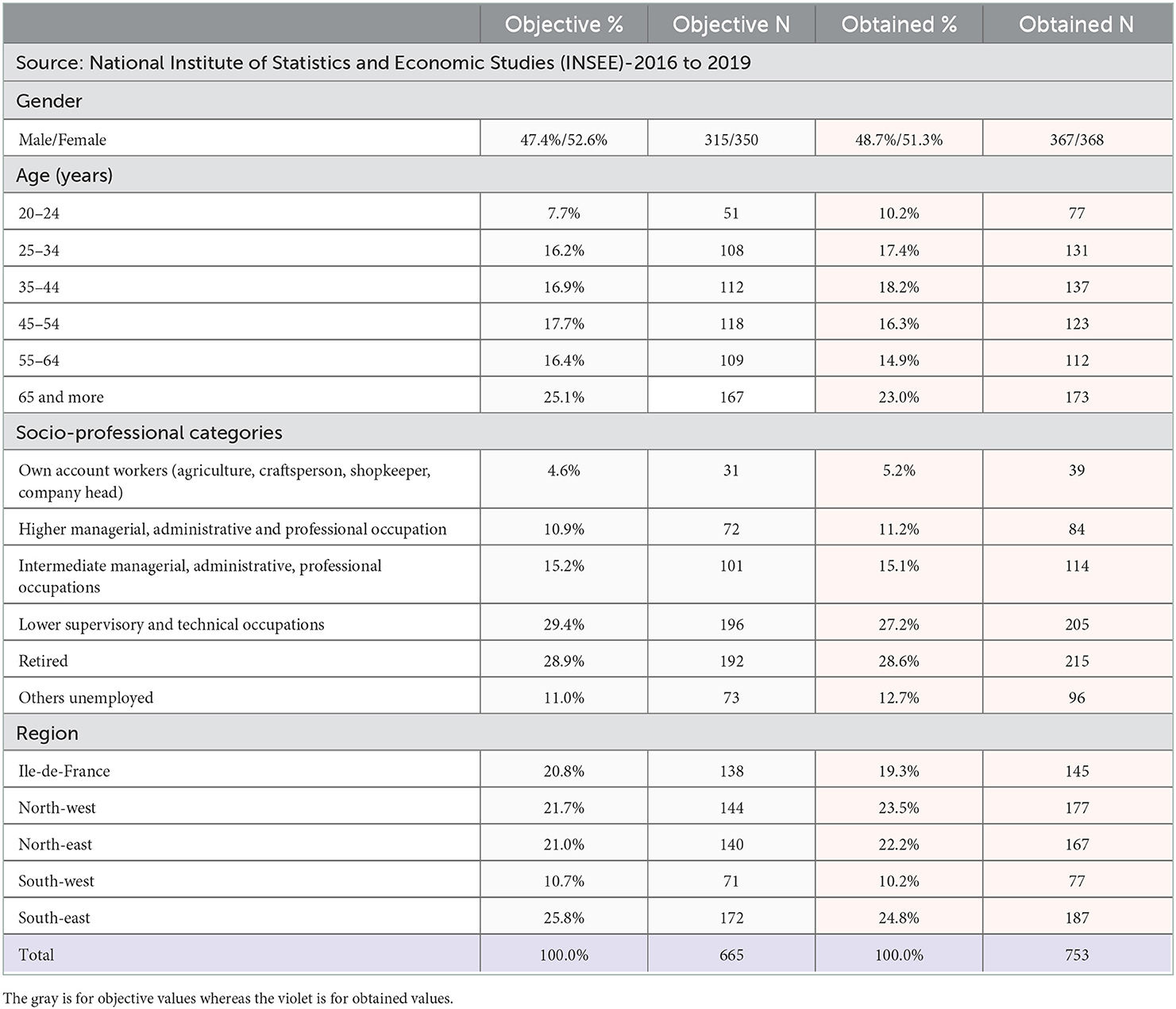Click the 'Obtained N' column header
This screenshot has height=1009, width=1176.
[x=1076, y=25]
